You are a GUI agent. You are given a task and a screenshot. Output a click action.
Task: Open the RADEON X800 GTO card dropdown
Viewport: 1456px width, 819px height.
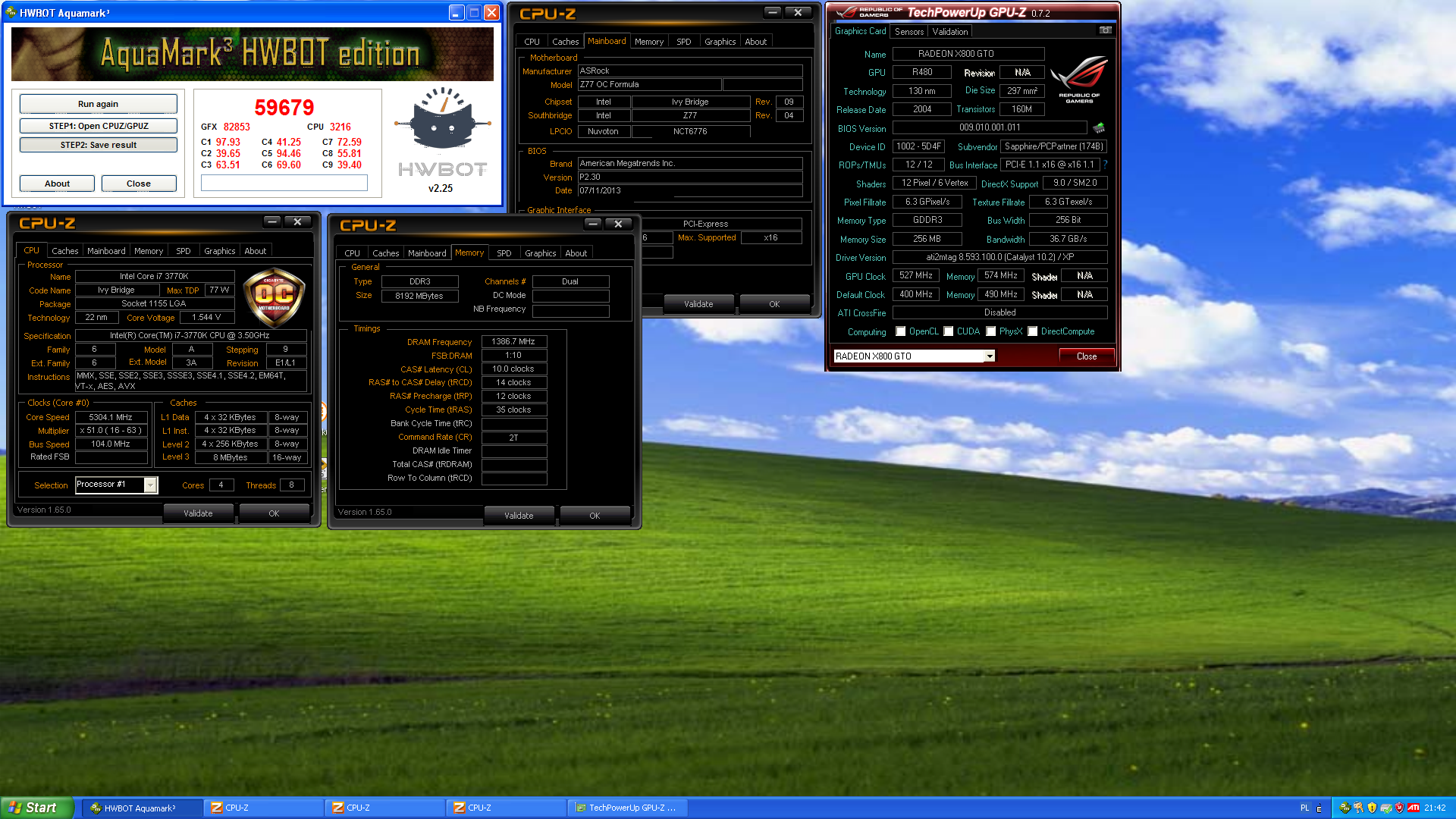point(989,356)
